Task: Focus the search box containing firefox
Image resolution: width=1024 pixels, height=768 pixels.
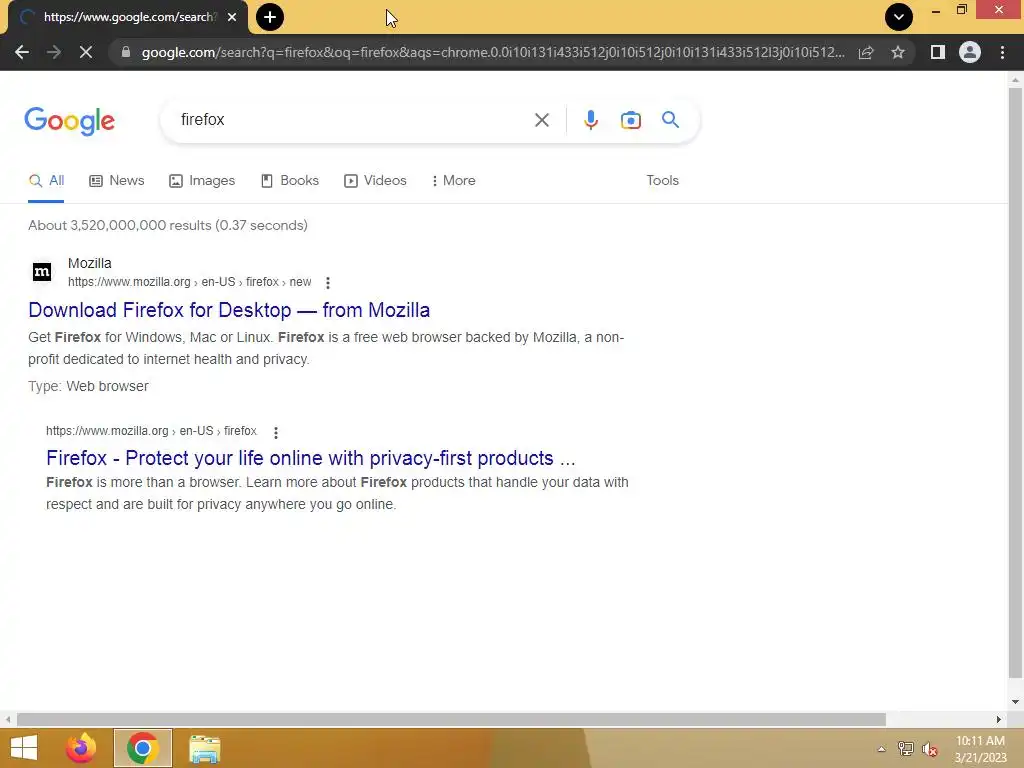Action: tap(353, 120)
